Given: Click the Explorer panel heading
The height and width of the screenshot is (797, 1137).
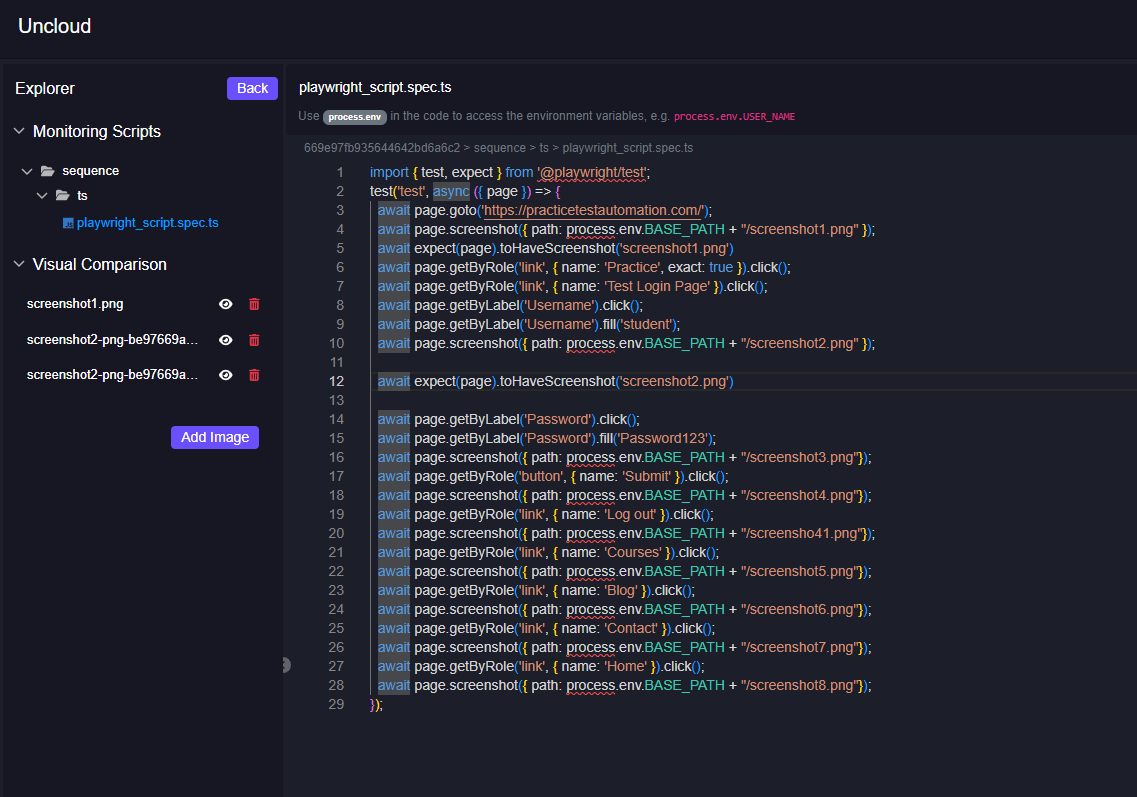Looking at the screenshot, I should point(45,88).
